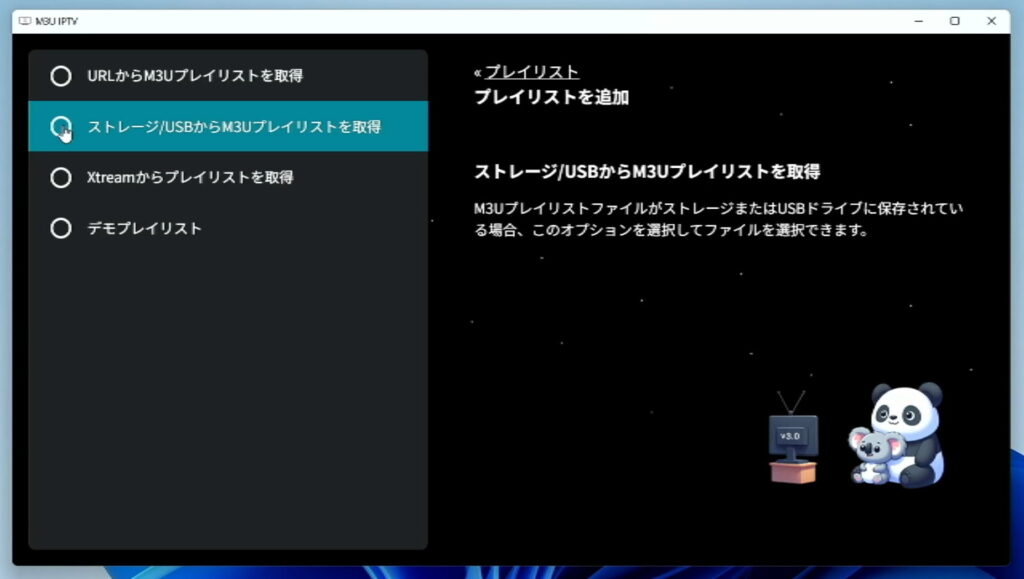The width and height of the screenshot is (1024, 579).
Task: Click the « back chevron symbol
Action: pos(478,73)
